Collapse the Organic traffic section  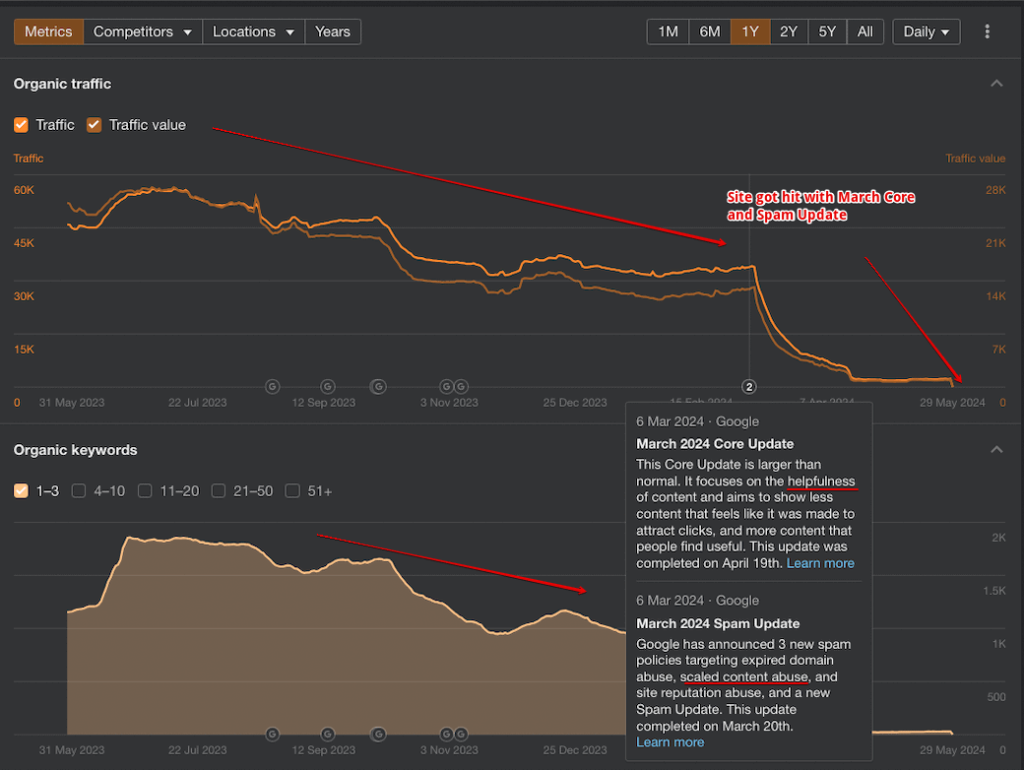997,84
